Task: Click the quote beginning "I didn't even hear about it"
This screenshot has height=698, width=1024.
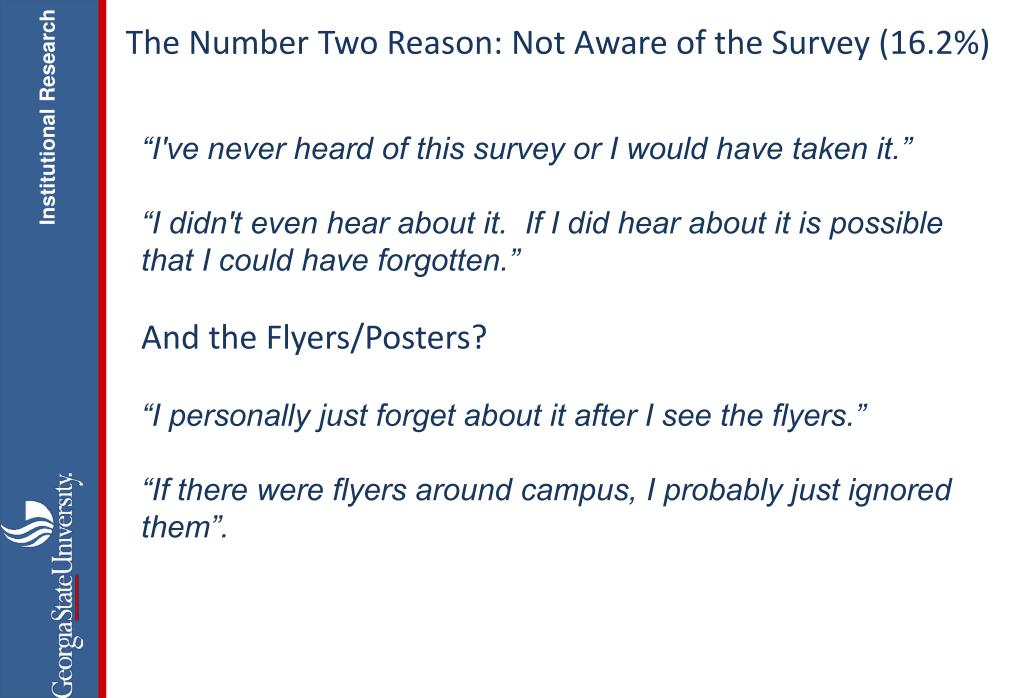Action: [x=542, y=242]
